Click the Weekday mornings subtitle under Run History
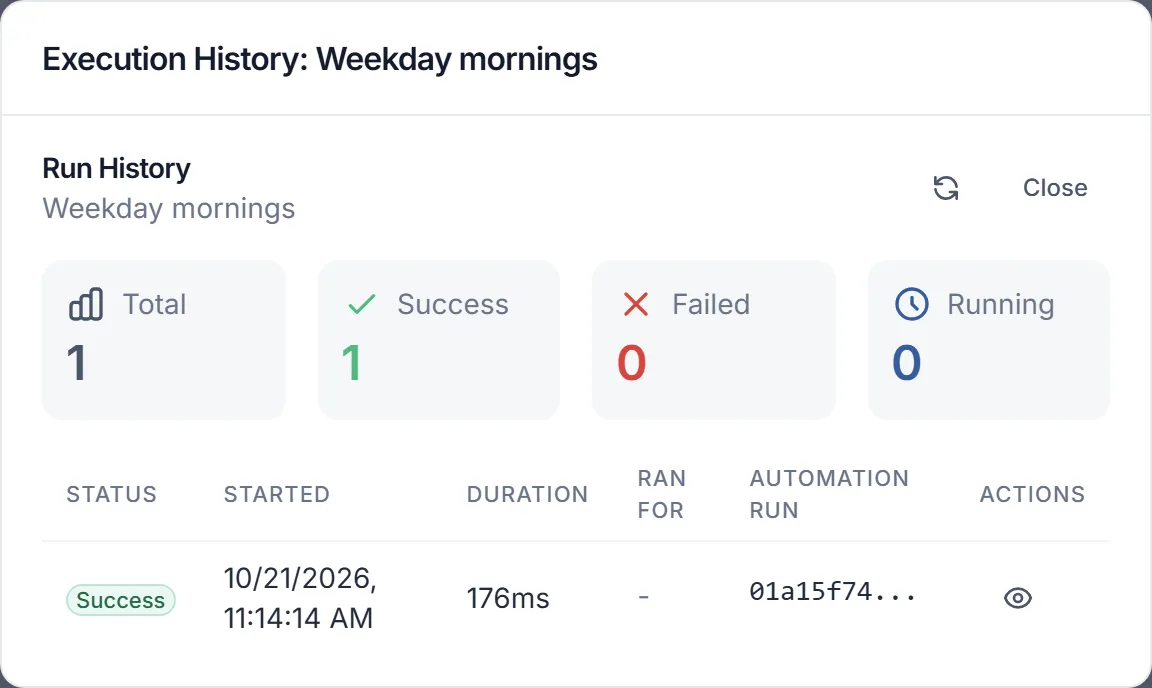1152x688 pixels. pos(168,209)
